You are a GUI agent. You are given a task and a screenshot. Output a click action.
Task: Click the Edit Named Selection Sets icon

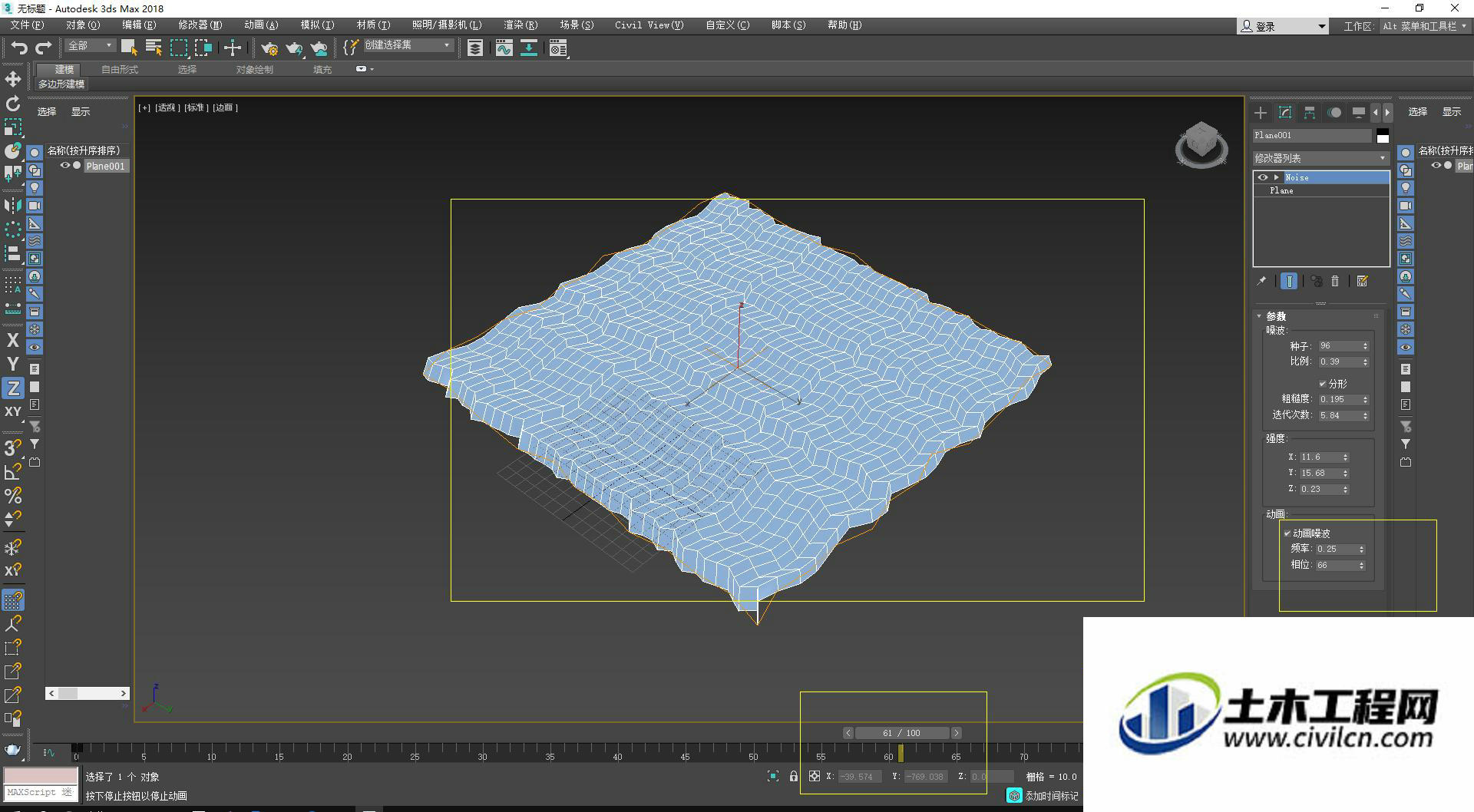pos(351,48)
